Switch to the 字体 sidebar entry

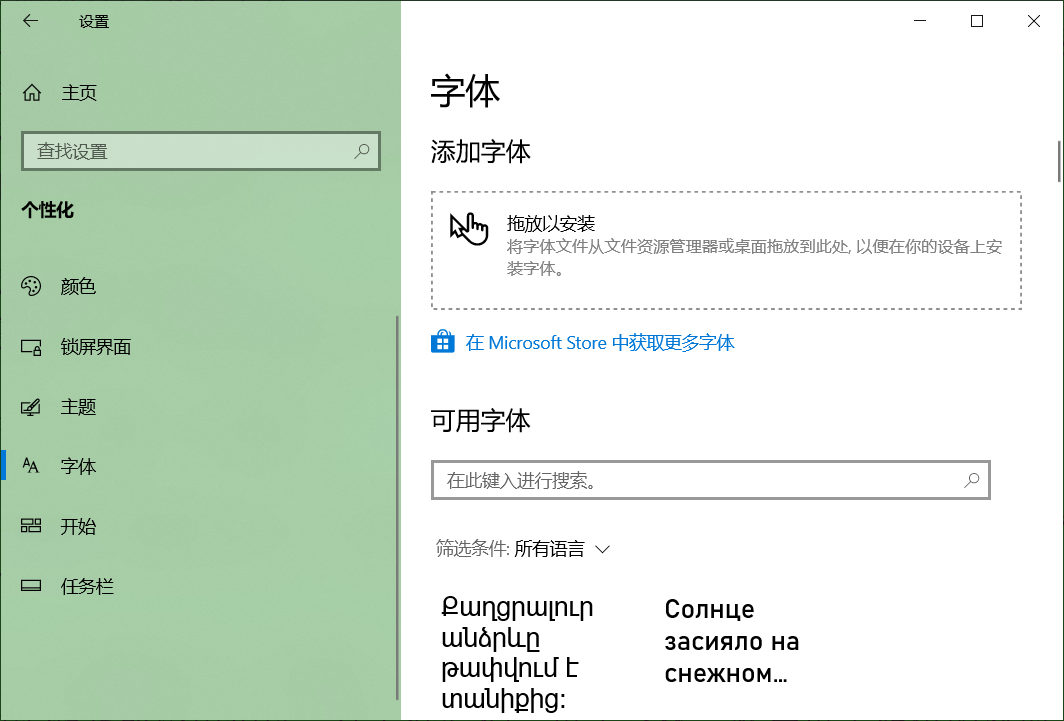point(78,466)
